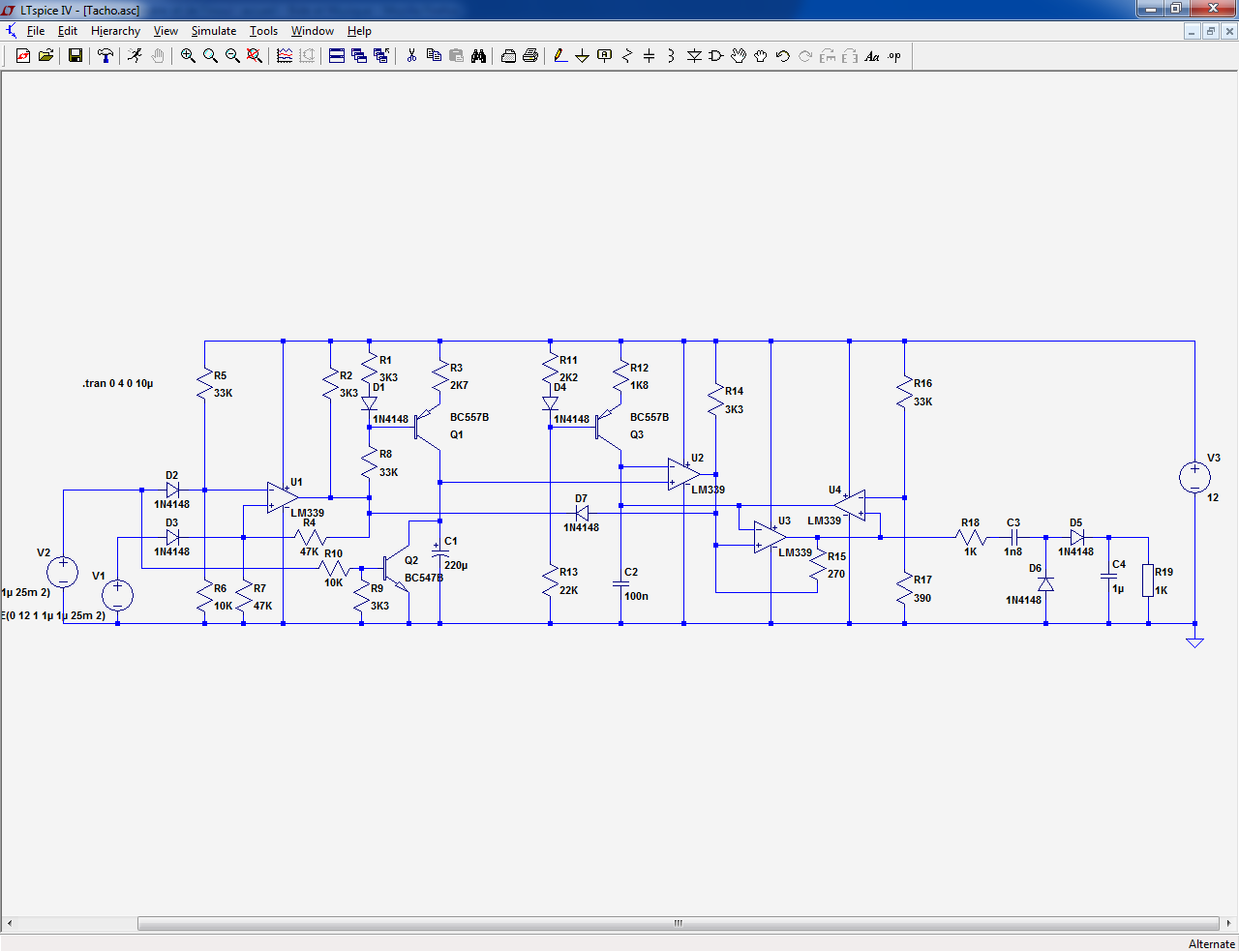This screenshot has width=1239, height=952.
Task: Click the V3 voltage source label
Action: click(1214, 458)
